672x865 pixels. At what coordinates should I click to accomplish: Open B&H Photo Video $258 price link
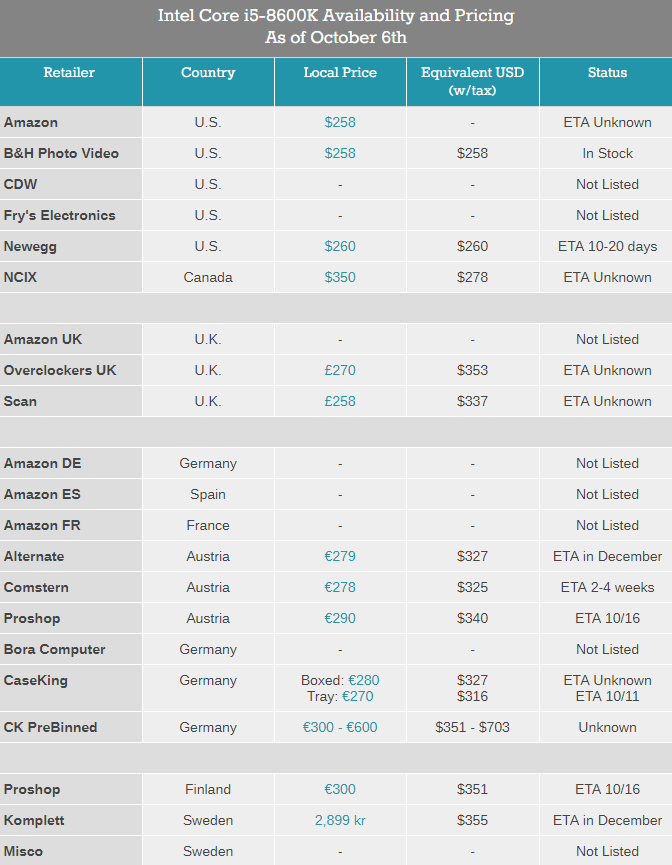coord(340,153)
